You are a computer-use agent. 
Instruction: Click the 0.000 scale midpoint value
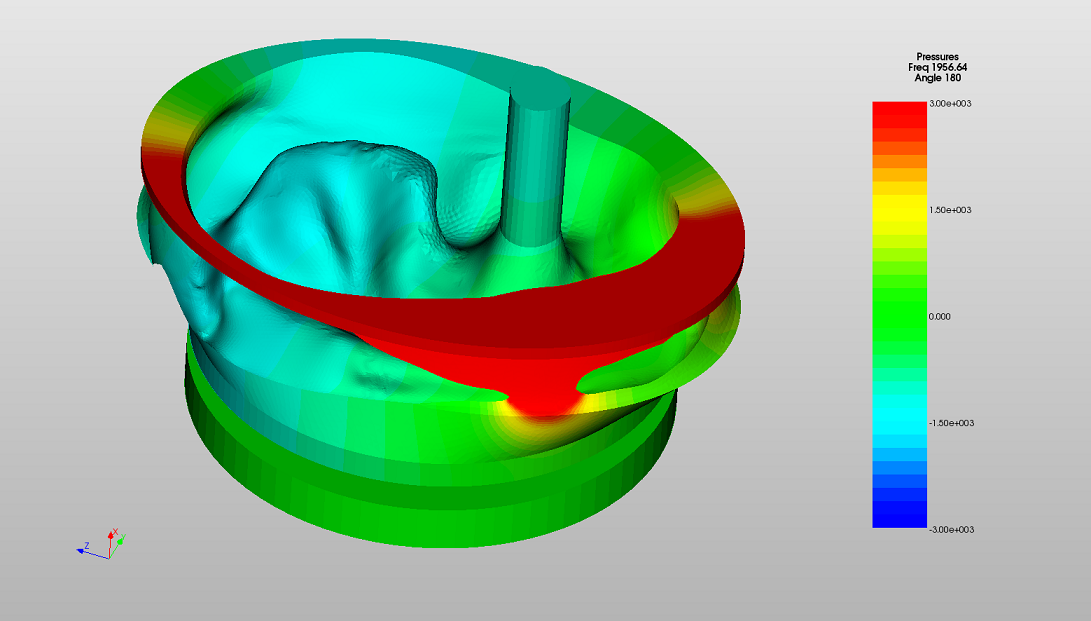coord(941,316)
